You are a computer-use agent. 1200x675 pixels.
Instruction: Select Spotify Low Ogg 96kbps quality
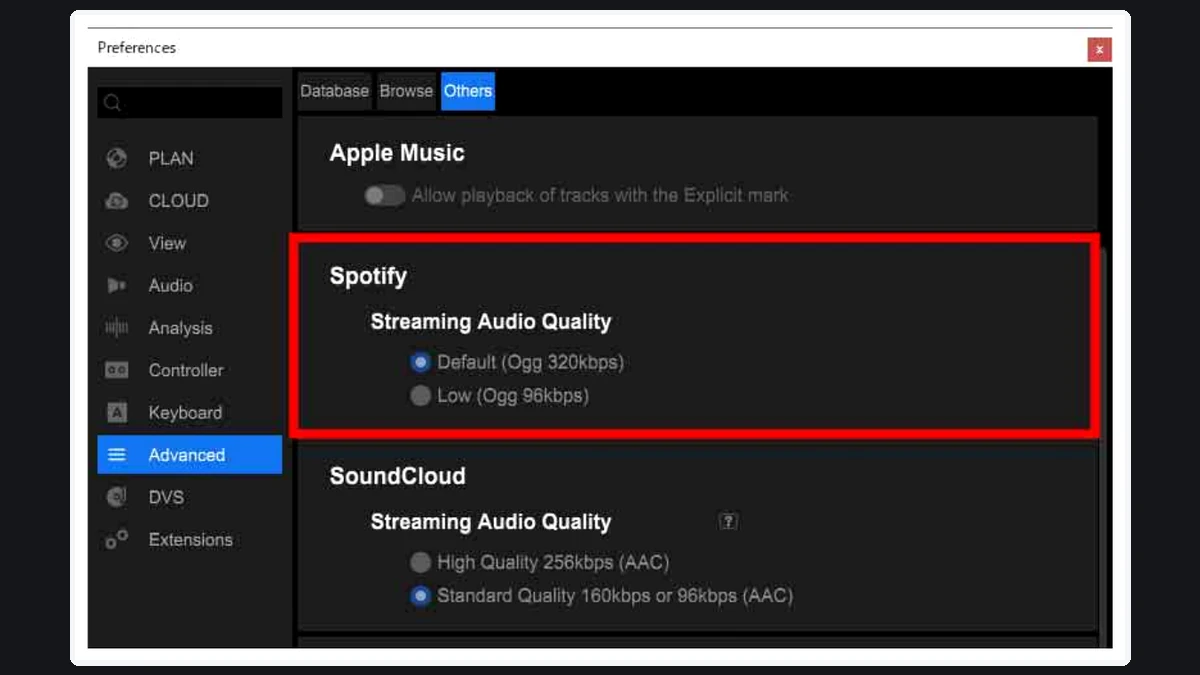tap(421, 396)
